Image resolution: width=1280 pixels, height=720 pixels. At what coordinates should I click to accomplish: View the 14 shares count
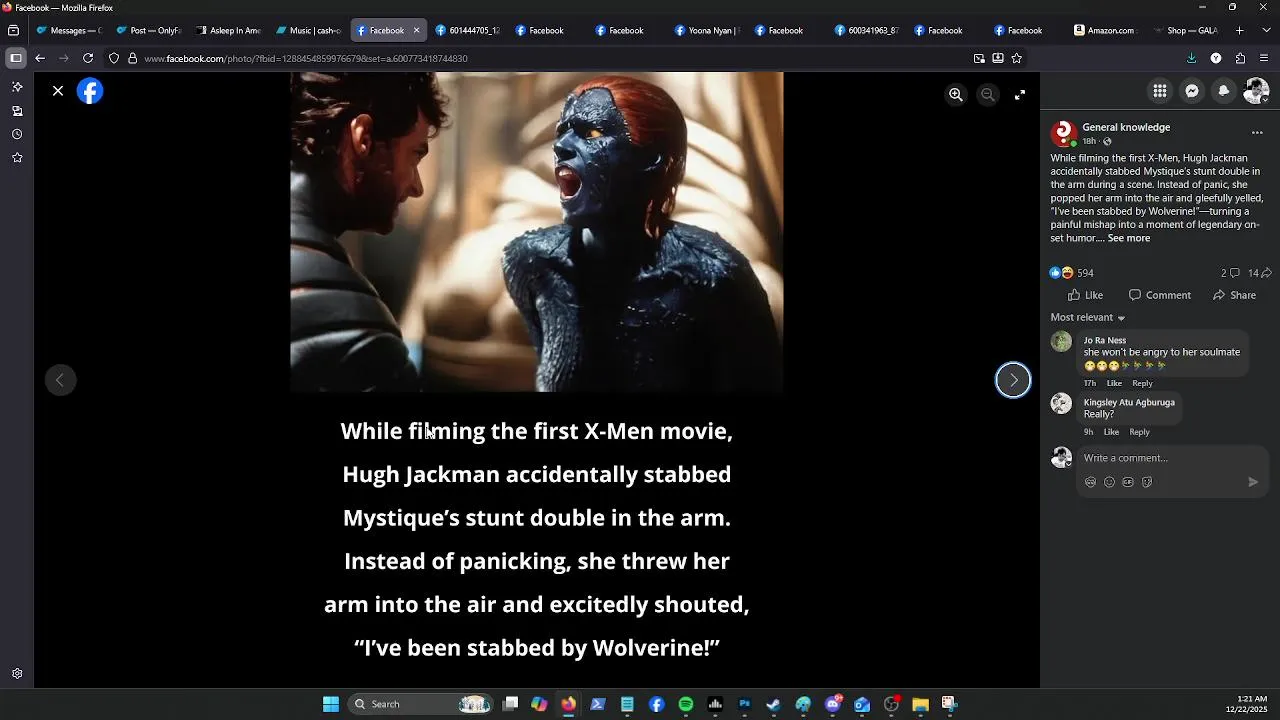coord(1259,273)
